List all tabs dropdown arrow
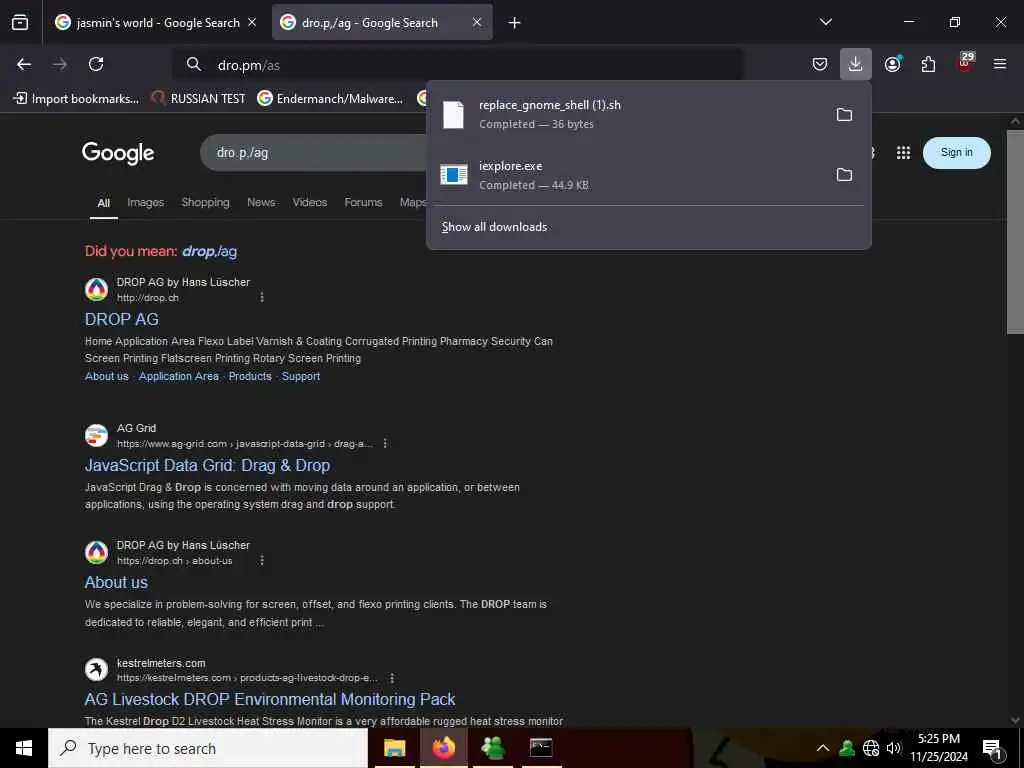This screenshot has height=768, width=1024. (x=826, y=22)
